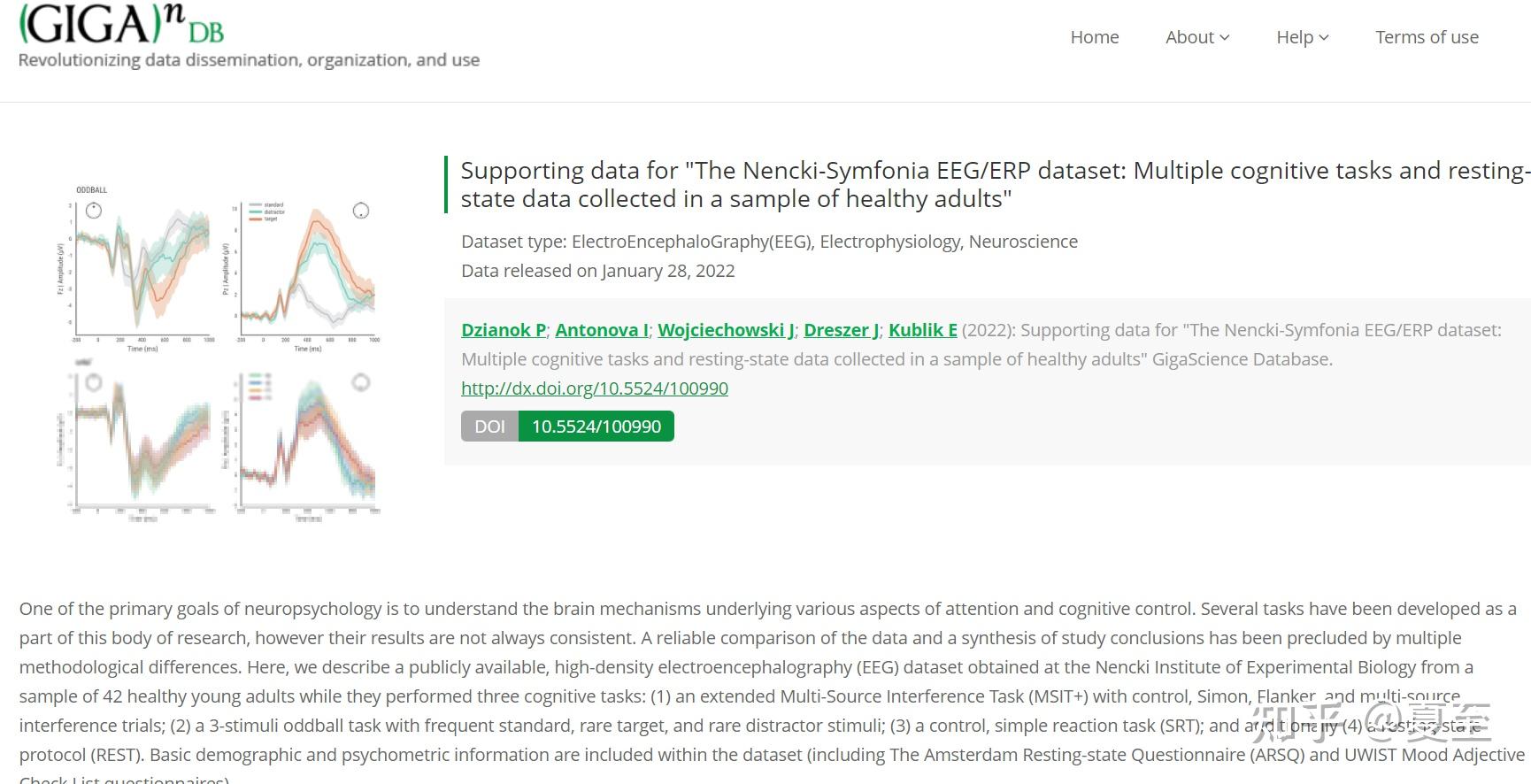Open Terms of use page
Viewport: 1531px width, 784px height.
pyautogui.click(x=1427, y=37)
